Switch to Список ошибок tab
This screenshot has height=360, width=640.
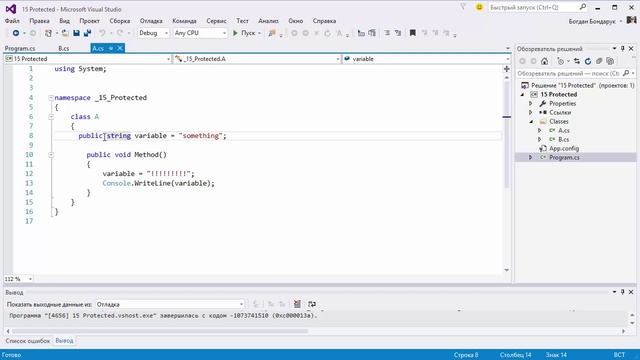27,340
